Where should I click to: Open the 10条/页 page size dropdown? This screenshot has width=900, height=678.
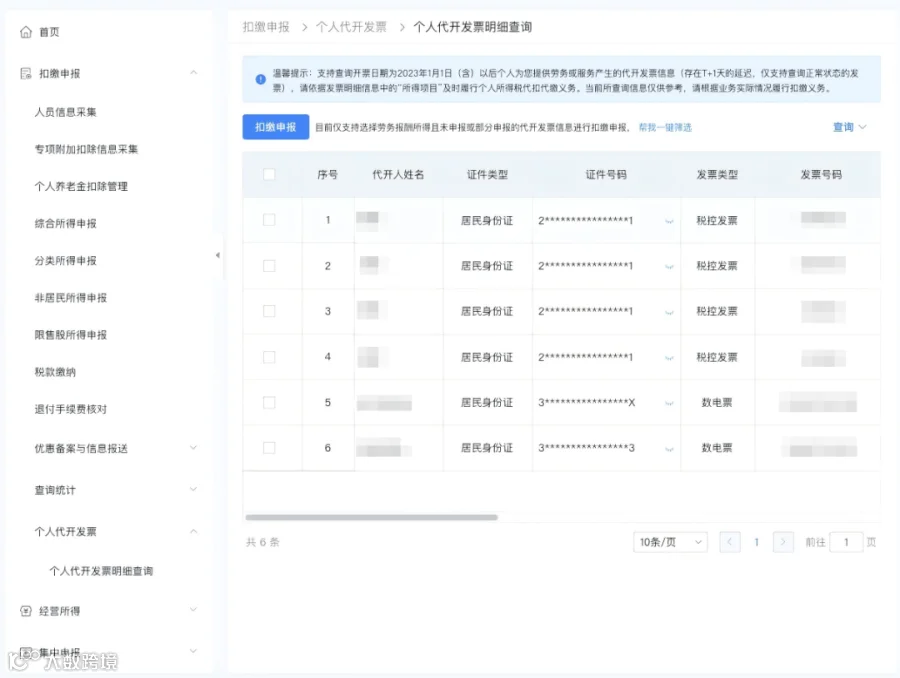pyautogui.click(x=670, y=542)
